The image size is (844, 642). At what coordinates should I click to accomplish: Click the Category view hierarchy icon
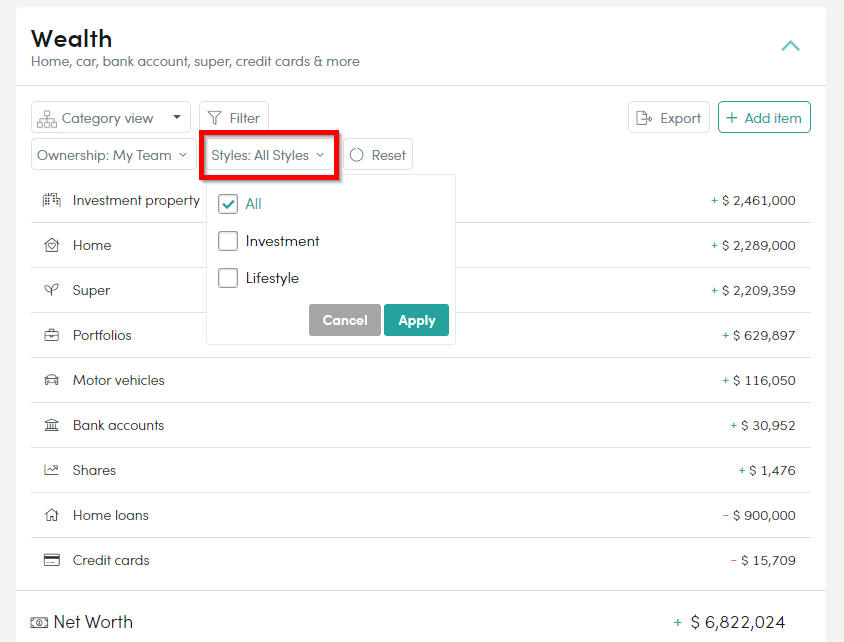[x=47, y=119]
